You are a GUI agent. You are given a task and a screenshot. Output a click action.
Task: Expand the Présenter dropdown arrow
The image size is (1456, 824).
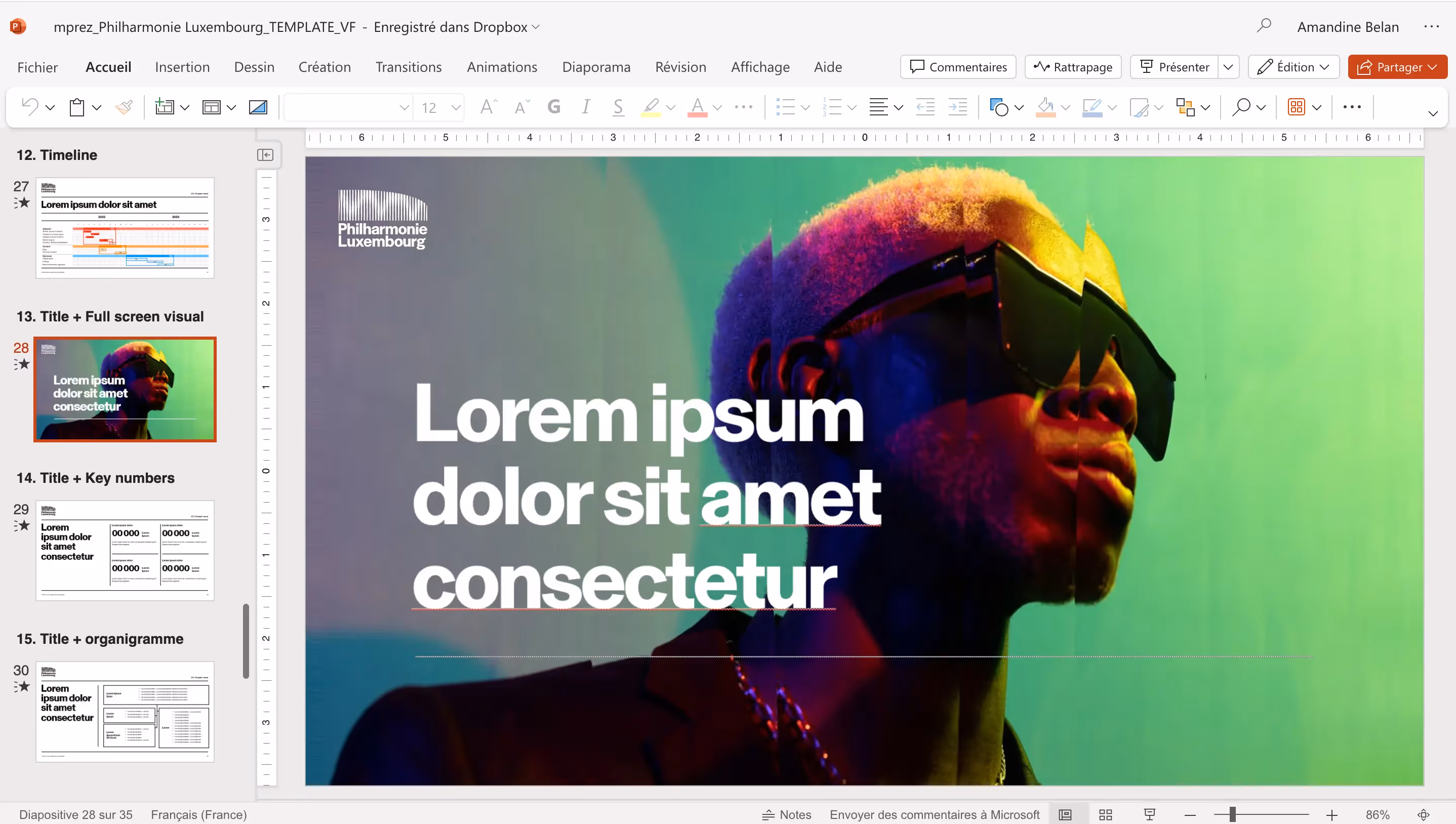point(1228,67)
